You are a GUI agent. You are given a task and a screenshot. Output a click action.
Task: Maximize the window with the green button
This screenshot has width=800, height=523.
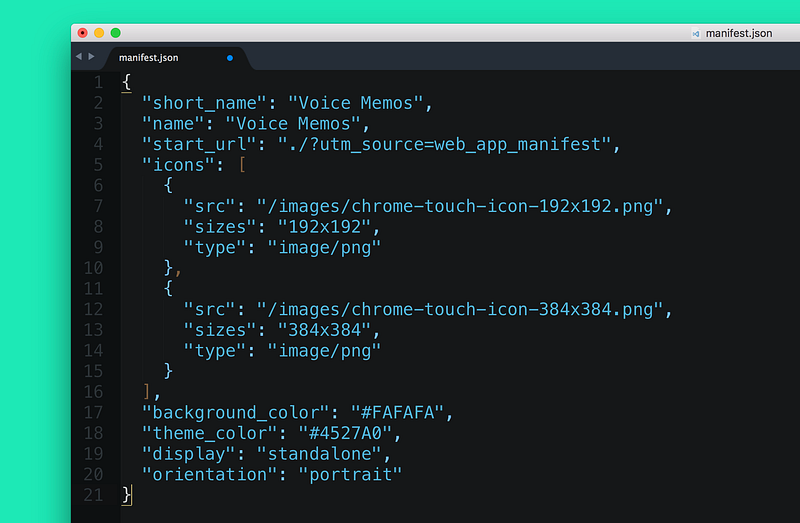pos(116,33)
